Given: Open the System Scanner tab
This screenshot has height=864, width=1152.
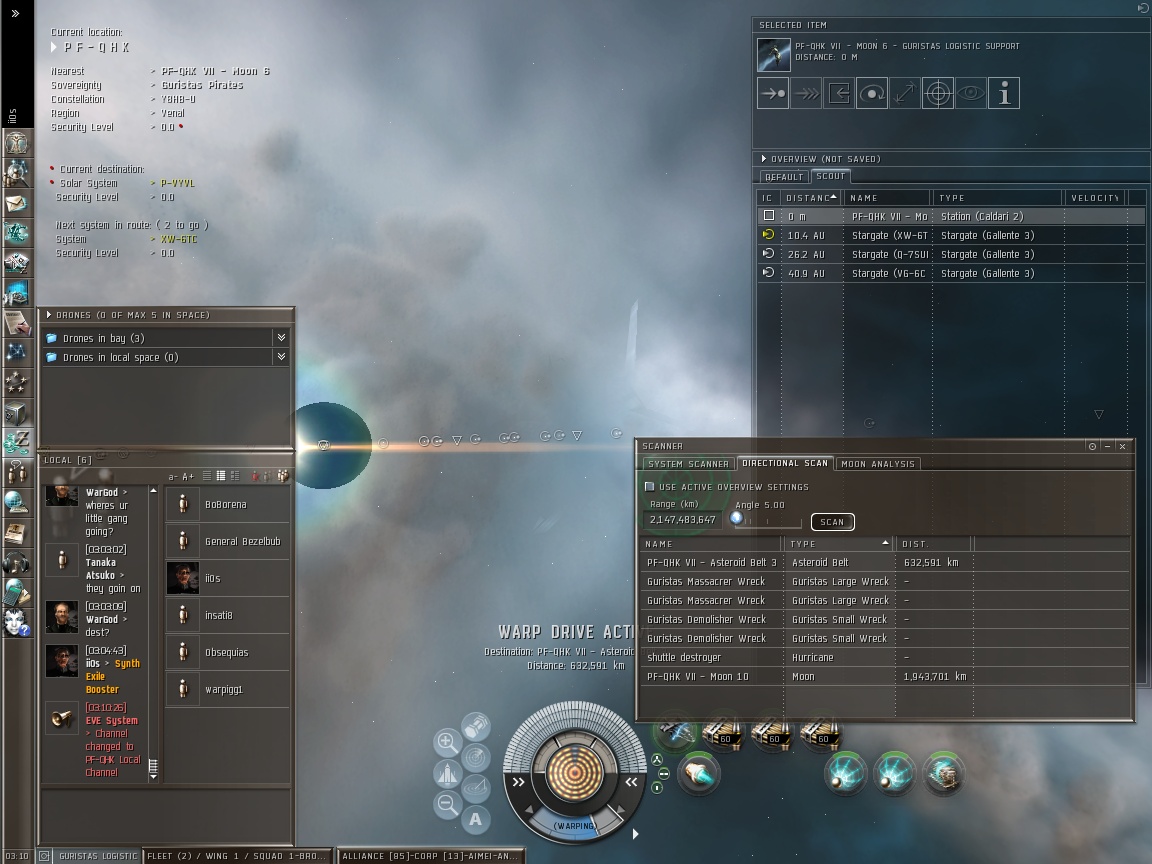Looking at the screenshot, I should pos(688,464).
